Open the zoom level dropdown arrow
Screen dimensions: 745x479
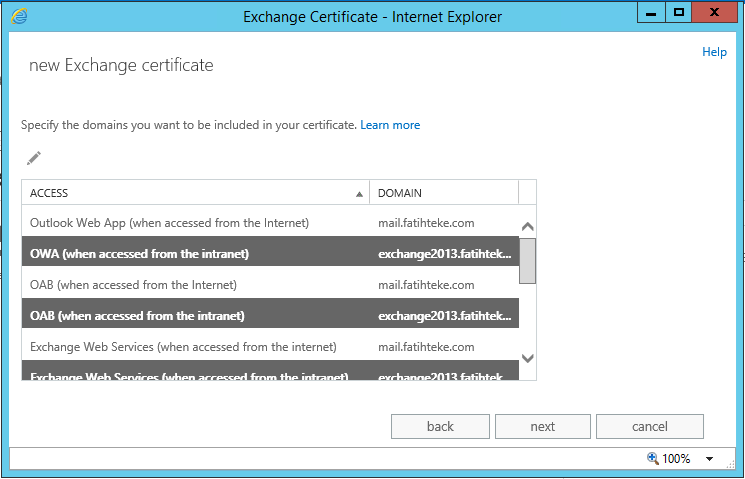(x=709, y=459)
